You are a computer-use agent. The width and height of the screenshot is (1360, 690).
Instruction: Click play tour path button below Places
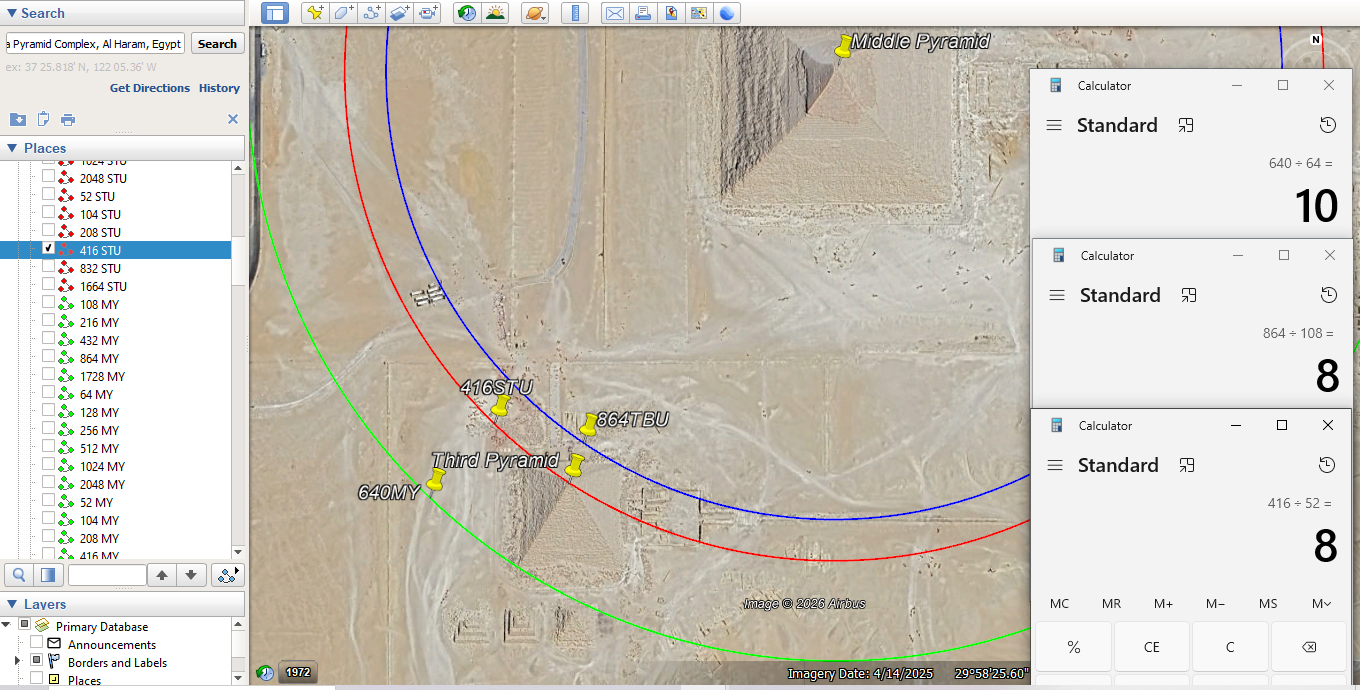[x=229, y=575]
